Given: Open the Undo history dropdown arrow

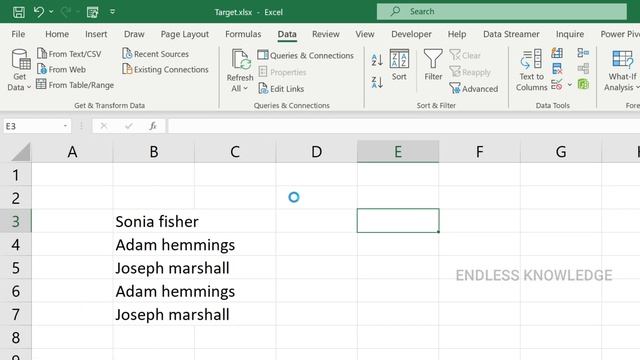Looking at the screenshot, I should coord(51,12).
